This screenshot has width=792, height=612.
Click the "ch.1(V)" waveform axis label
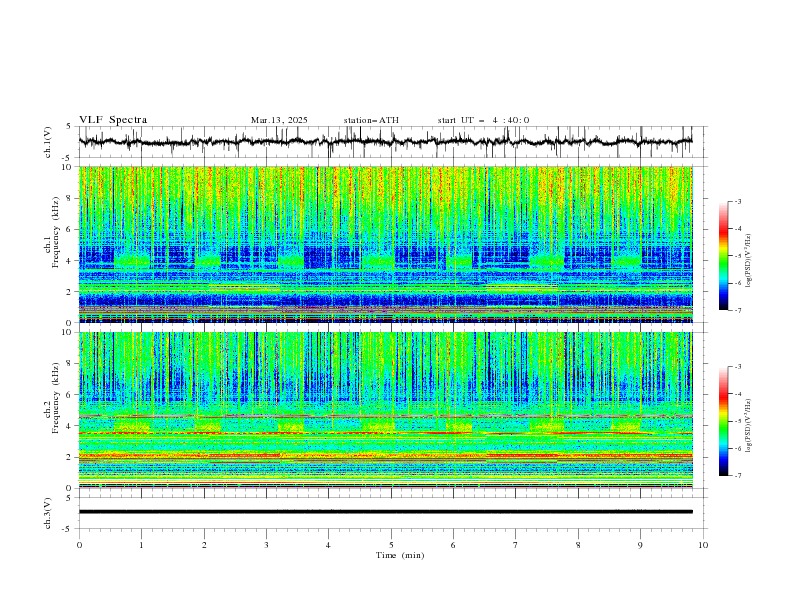(x=48, y=142)
